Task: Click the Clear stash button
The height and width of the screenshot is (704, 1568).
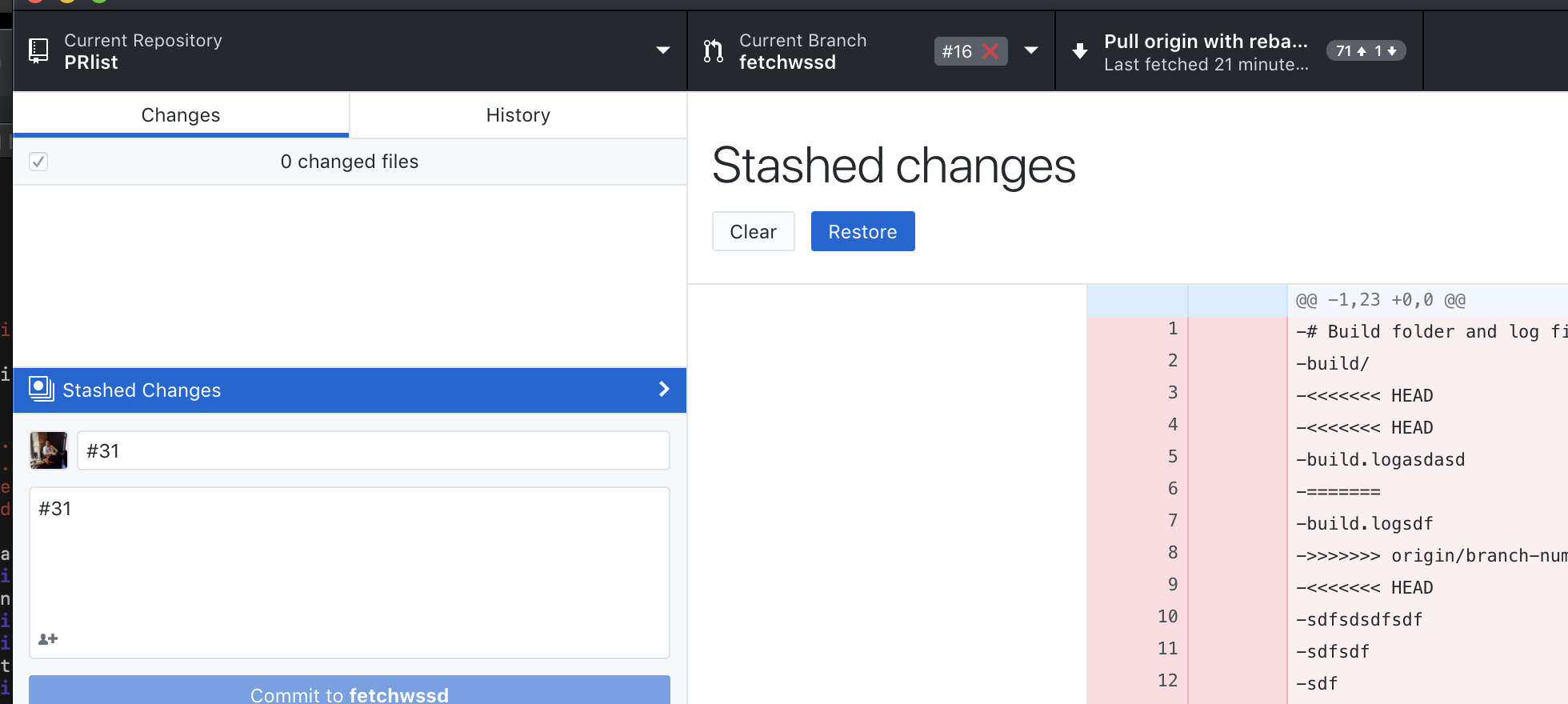Action: (x=753, y=231)
